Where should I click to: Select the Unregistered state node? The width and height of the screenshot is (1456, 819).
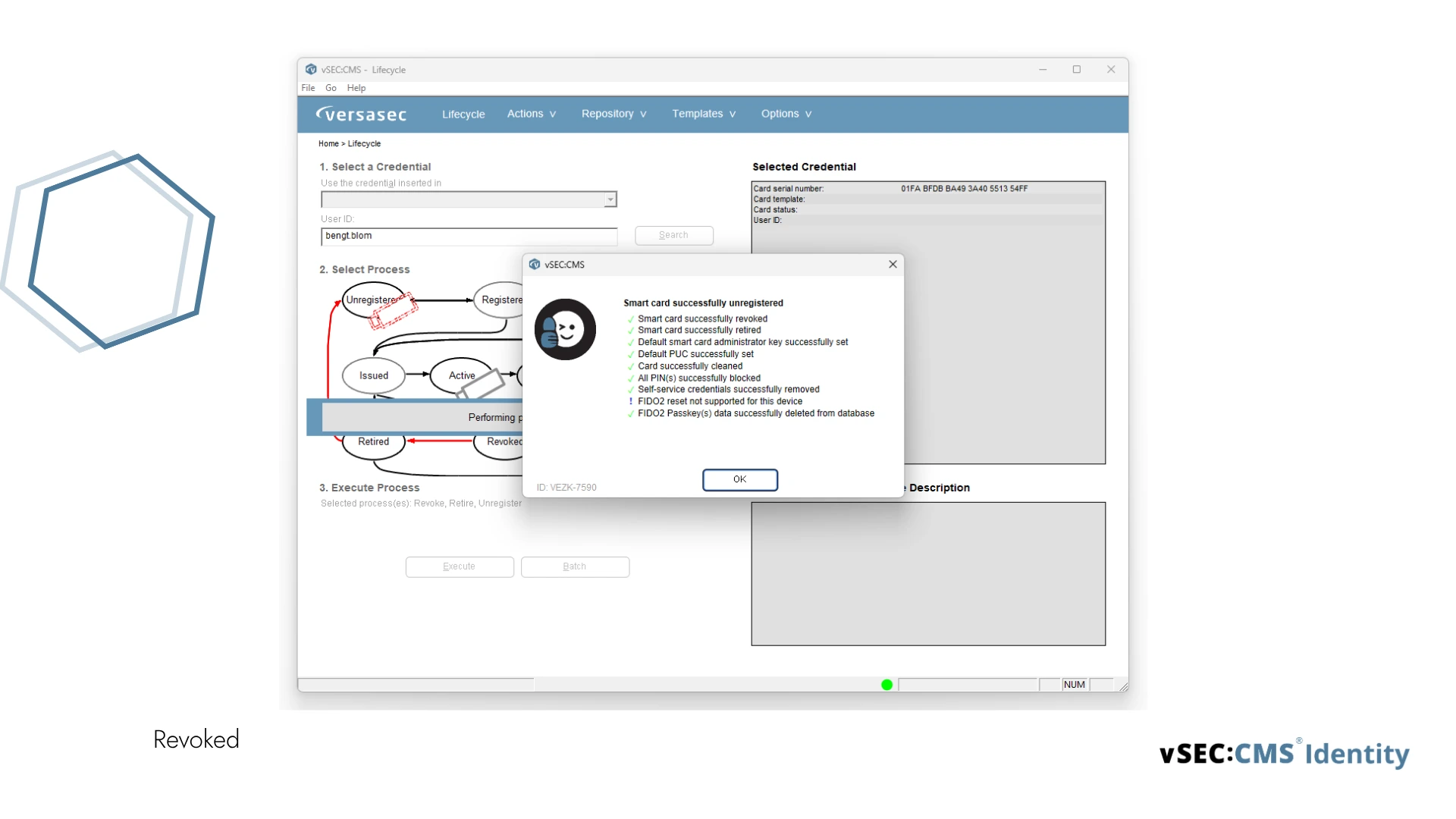pos(372,300)
